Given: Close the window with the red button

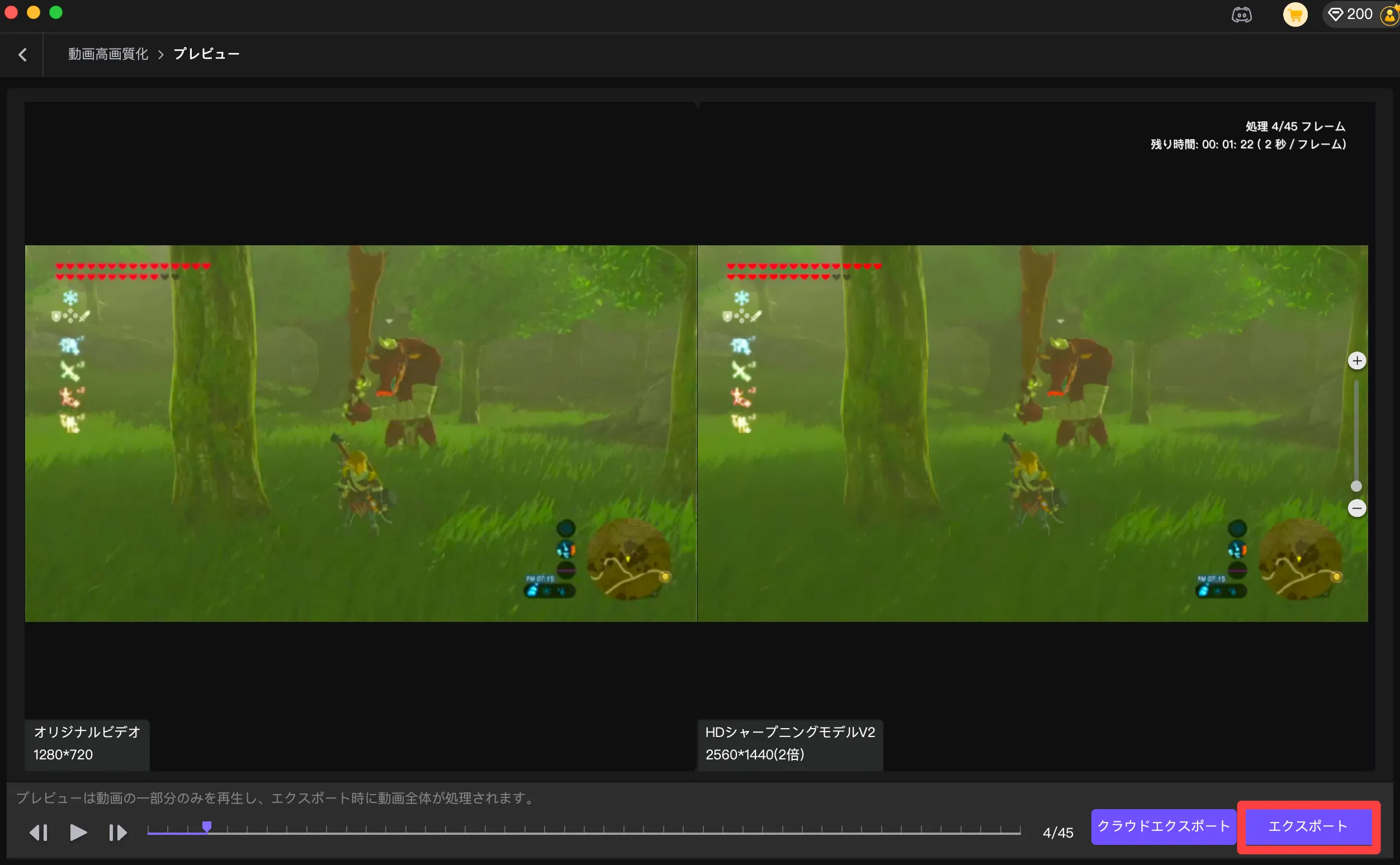Looking at the screenshot, I should (11, 12).
